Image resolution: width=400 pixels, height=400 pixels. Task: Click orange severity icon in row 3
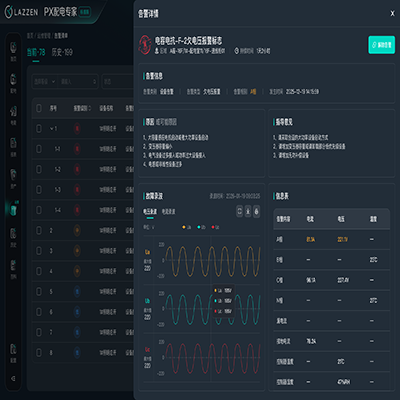coord(77,251)
